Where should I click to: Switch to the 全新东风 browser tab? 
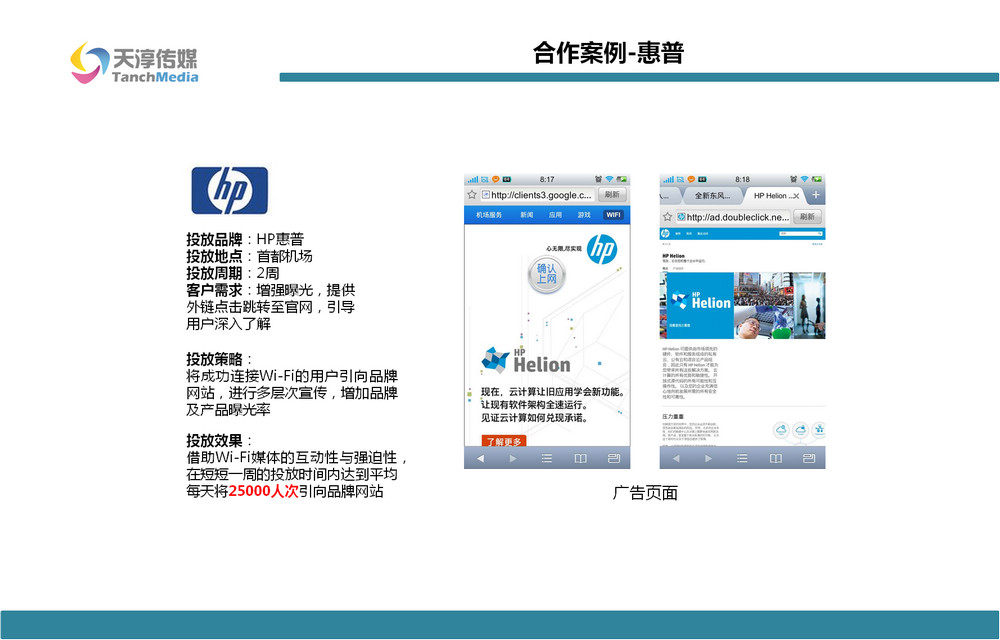(x=712, y=196)
